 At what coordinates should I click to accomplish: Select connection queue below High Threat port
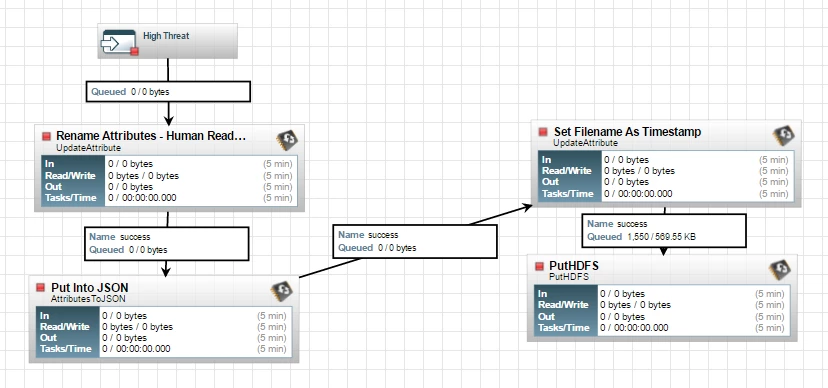tap(168, 92)
